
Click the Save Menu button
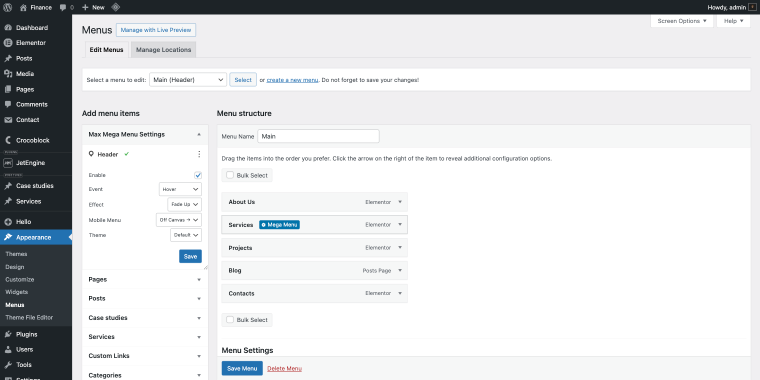[x=242, y=368]
